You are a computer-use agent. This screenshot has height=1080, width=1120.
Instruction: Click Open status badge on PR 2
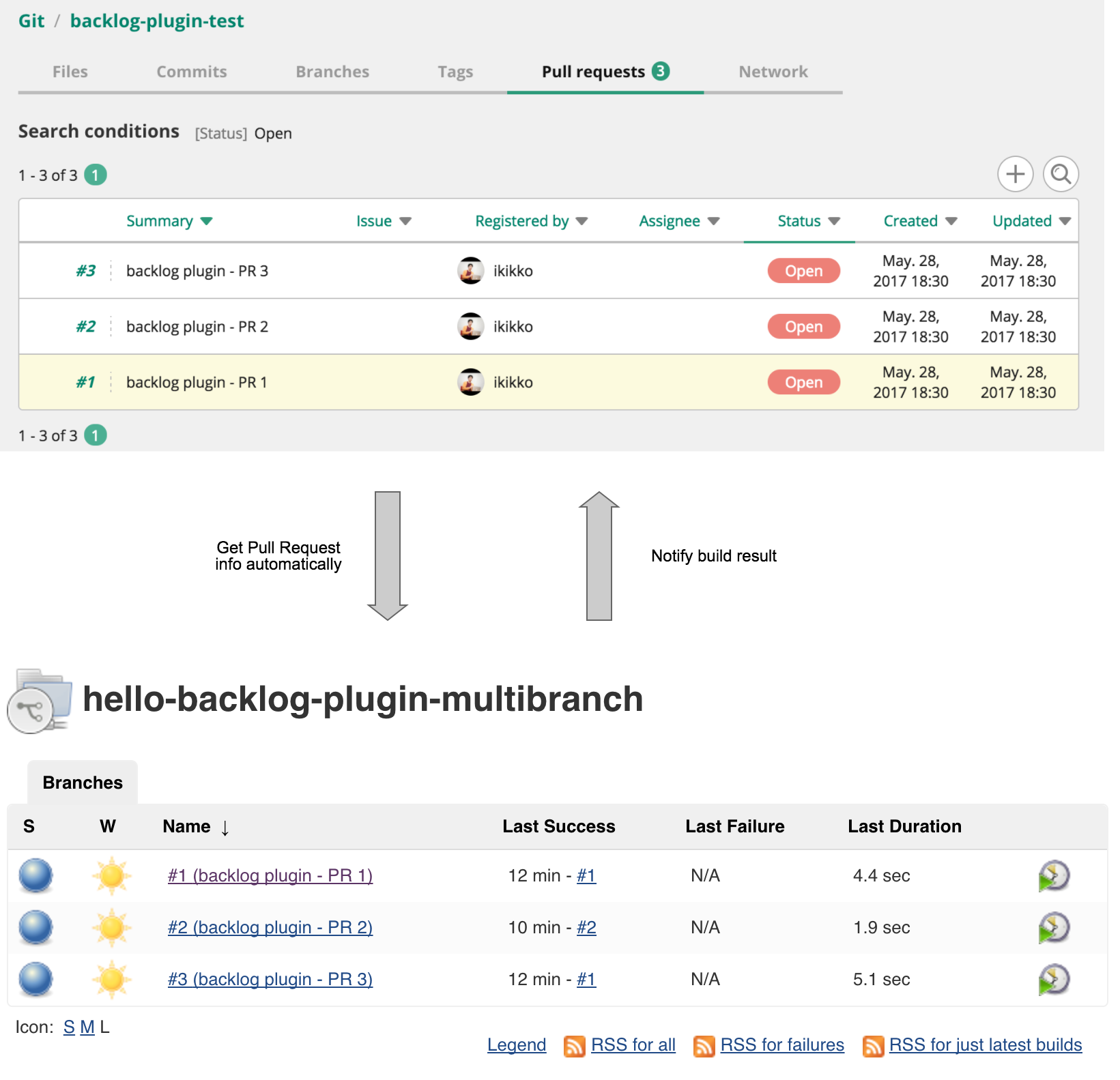click(x=803, y=327)
